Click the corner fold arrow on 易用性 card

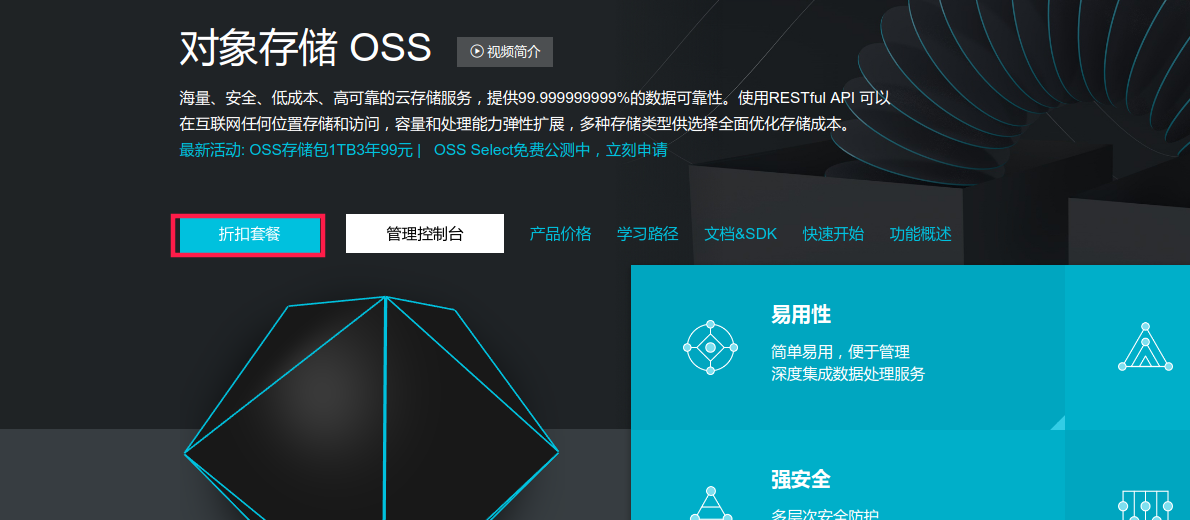[1058, 423]
